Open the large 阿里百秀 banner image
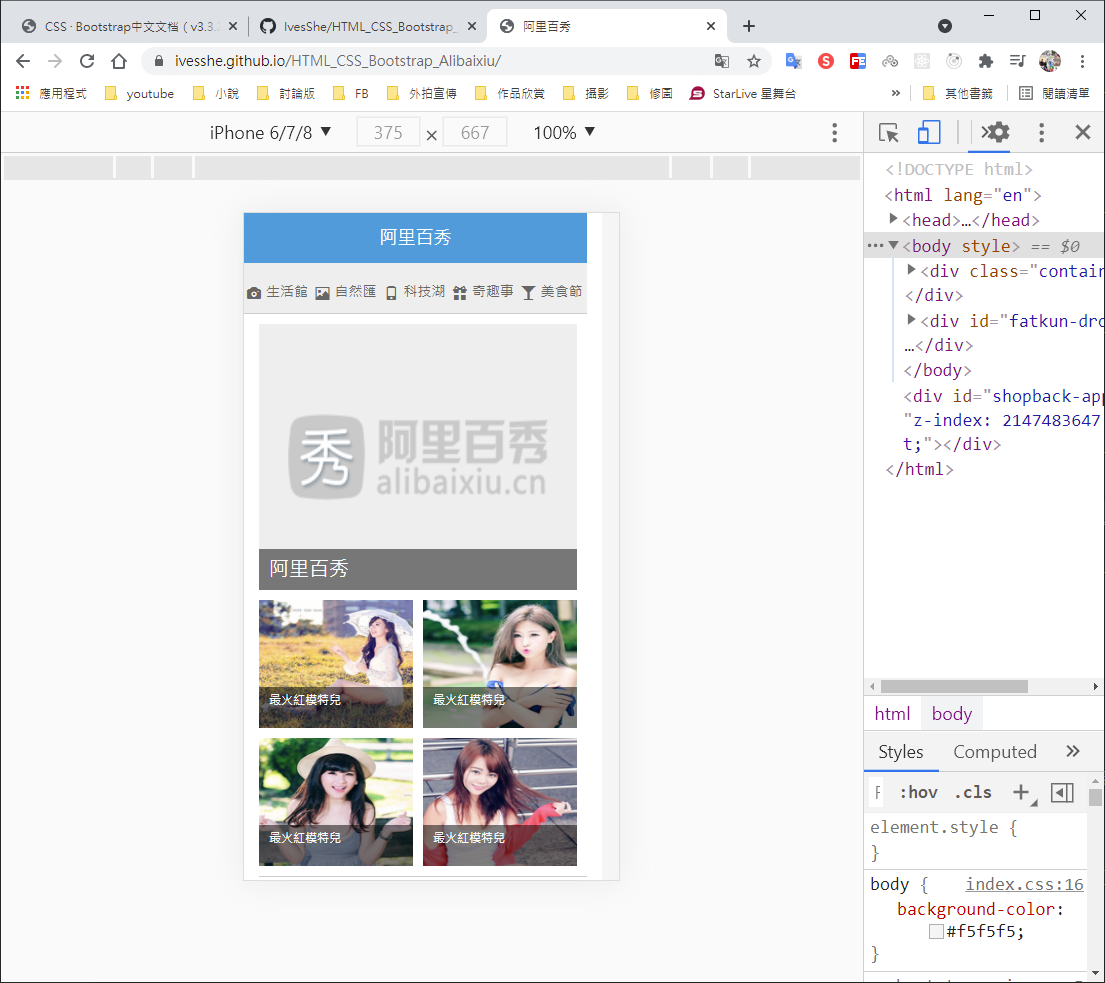 point(417,457)
